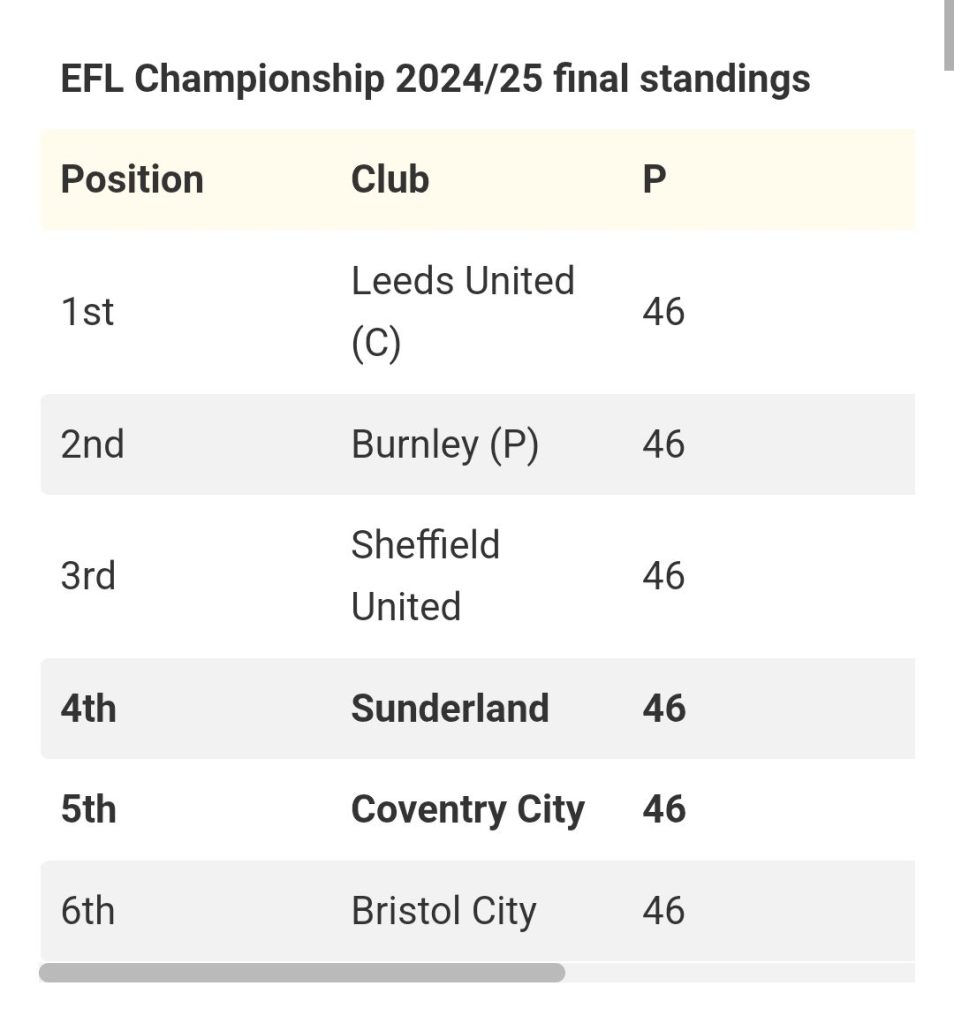Click the Bristol City club cell

[x=443, y=911]
